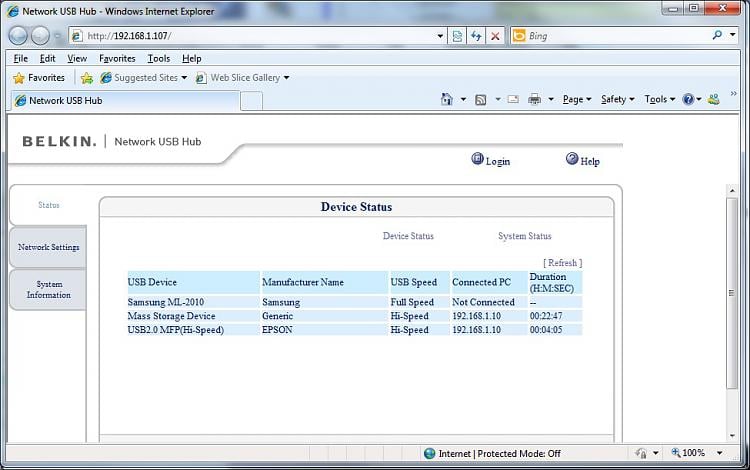Click the Mass Storage Device cell

pyautogui.click(x=193, y=316)
